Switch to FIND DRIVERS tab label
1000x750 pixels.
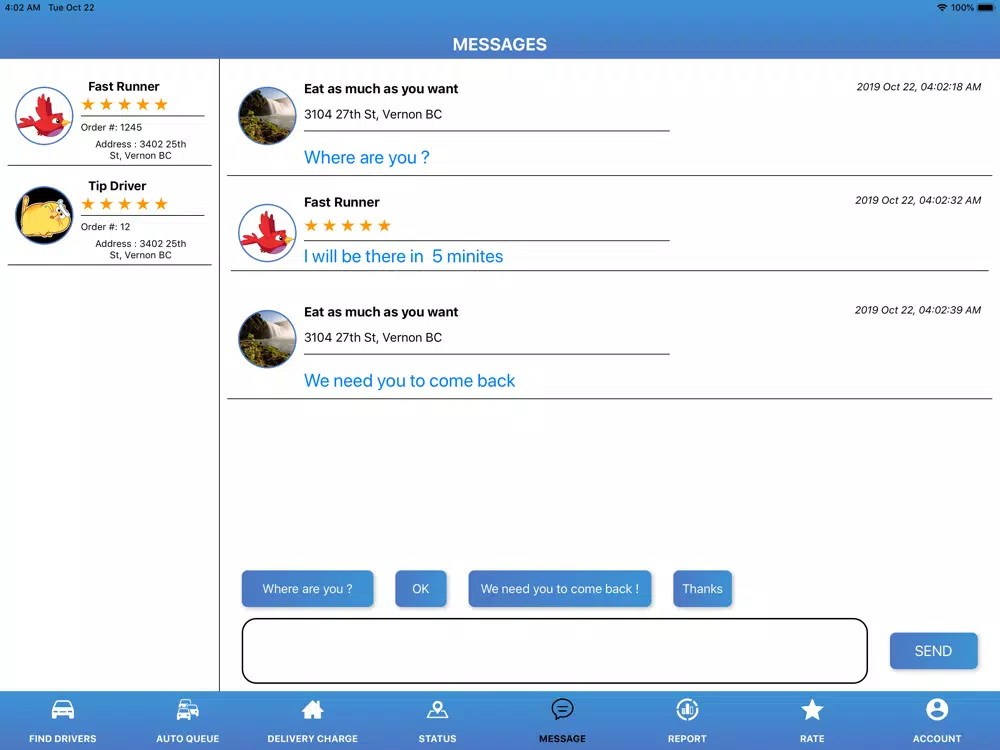[x=62, y=739]
